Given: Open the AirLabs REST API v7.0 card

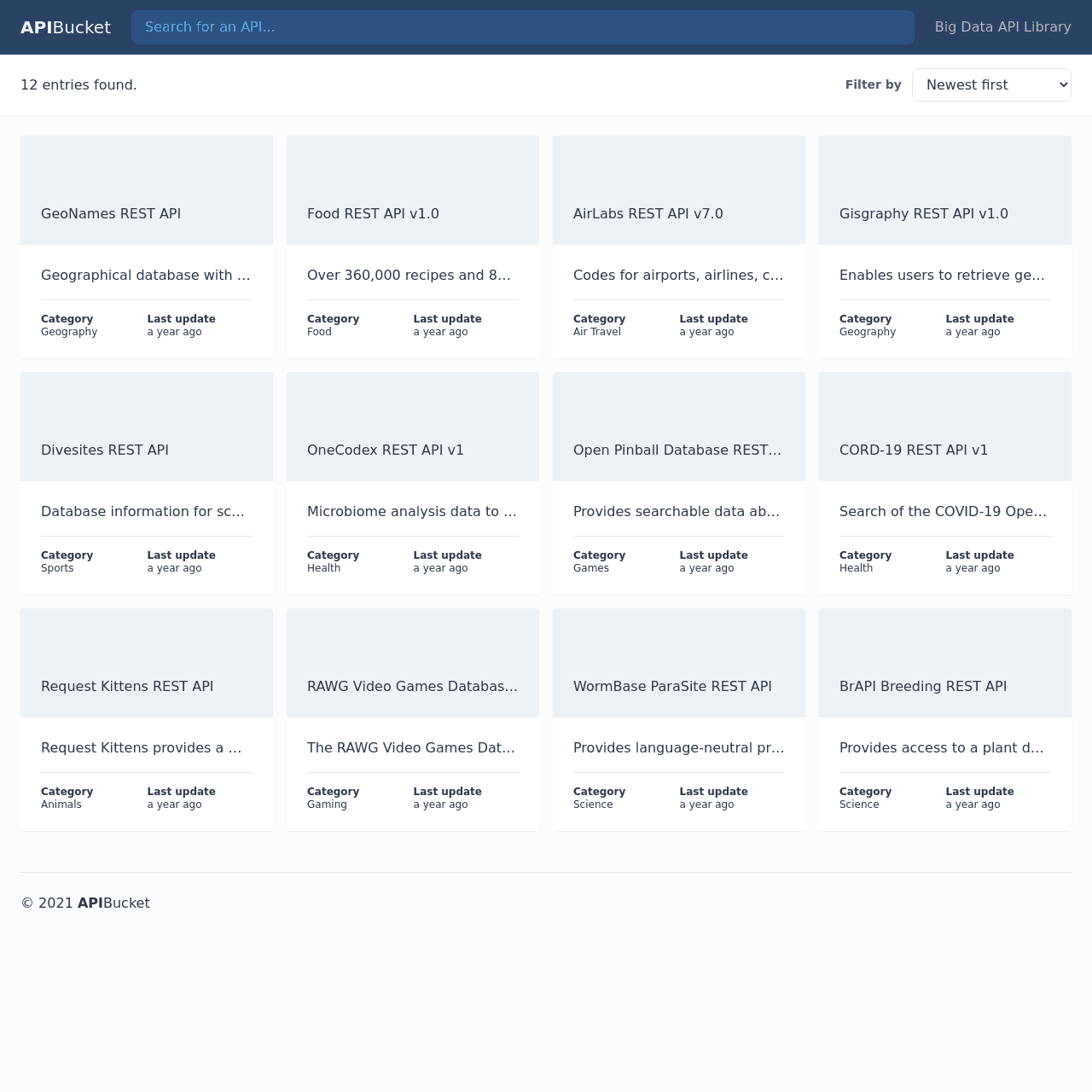Looking at the screenshot, I should (679, 247).
